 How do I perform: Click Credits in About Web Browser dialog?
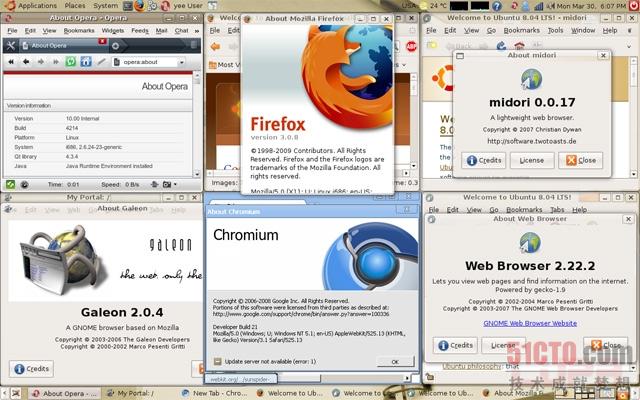455,345
